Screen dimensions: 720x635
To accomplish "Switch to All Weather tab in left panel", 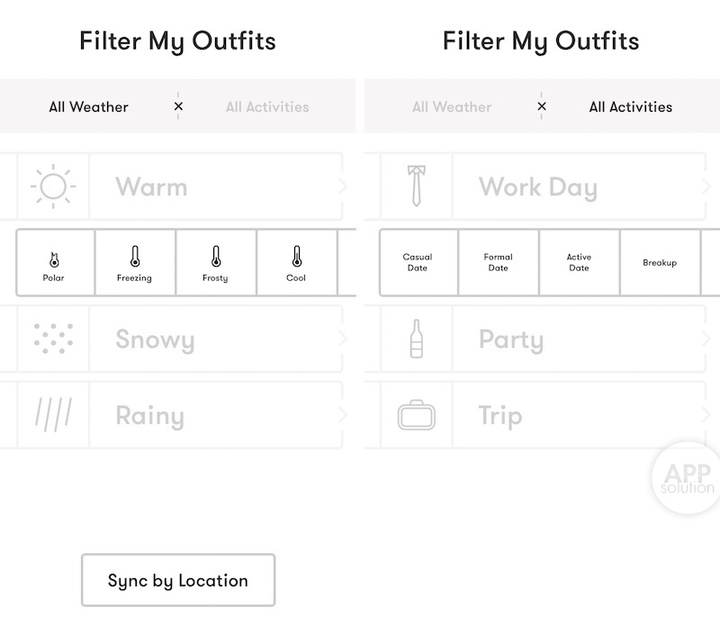I will pos(89,107).
